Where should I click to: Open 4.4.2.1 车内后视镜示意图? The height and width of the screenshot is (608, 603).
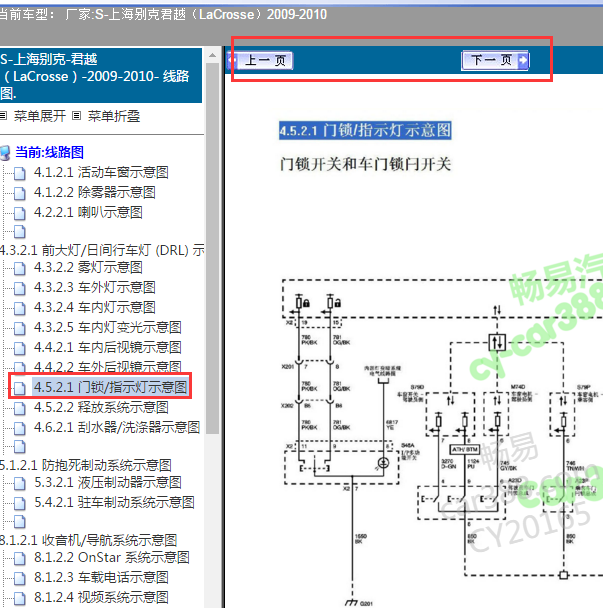108,347
